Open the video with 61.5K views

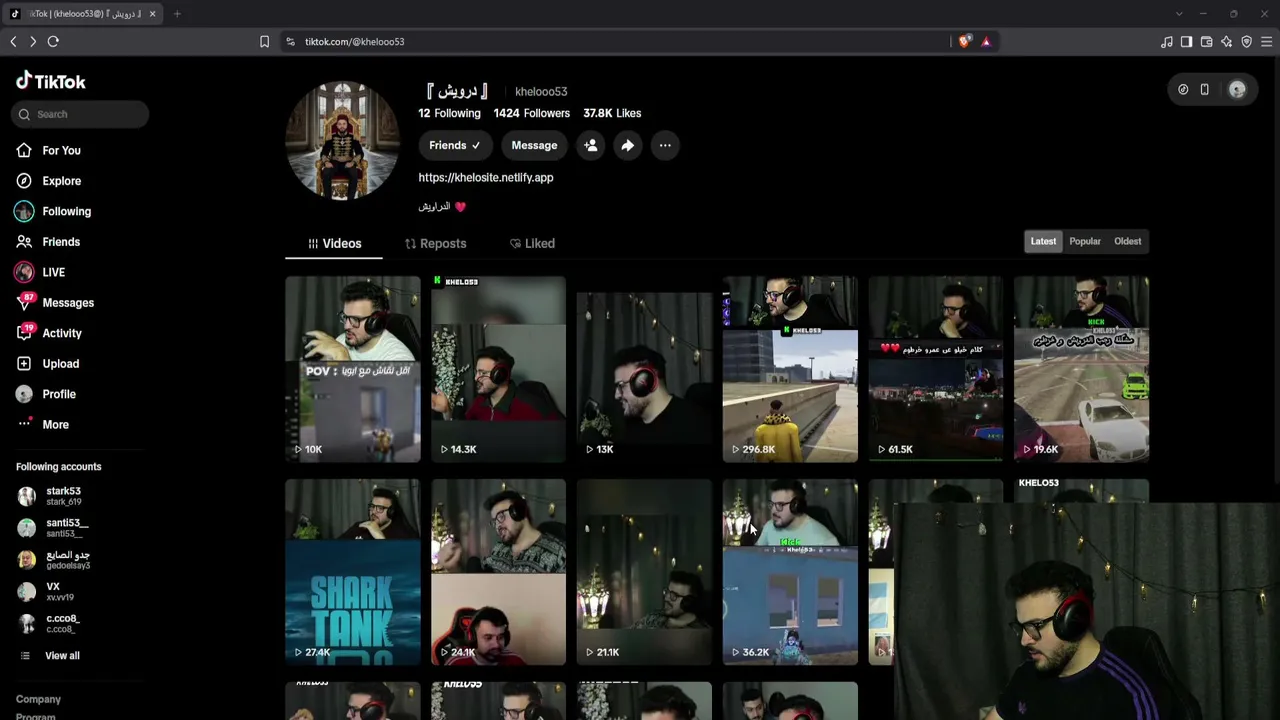935,369
